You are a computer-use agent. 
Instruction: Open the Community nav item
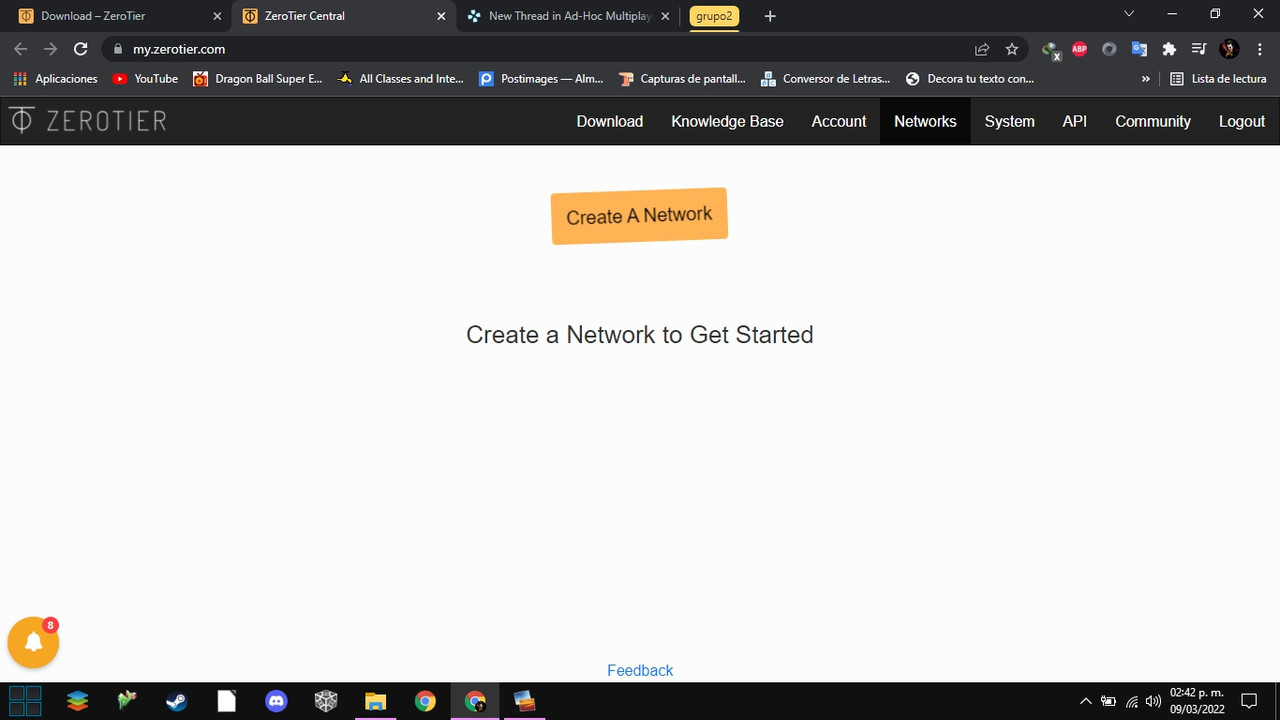pyautogui.click(x=1153, y=121)
